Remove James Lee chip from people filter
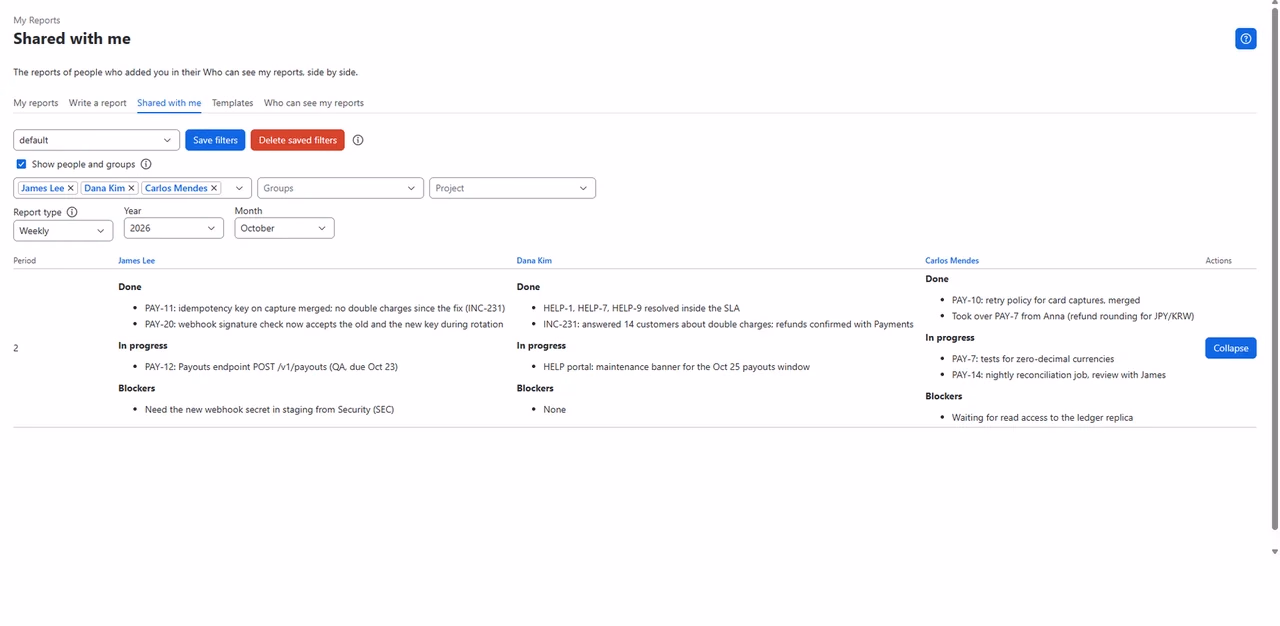 click(71, 188)
